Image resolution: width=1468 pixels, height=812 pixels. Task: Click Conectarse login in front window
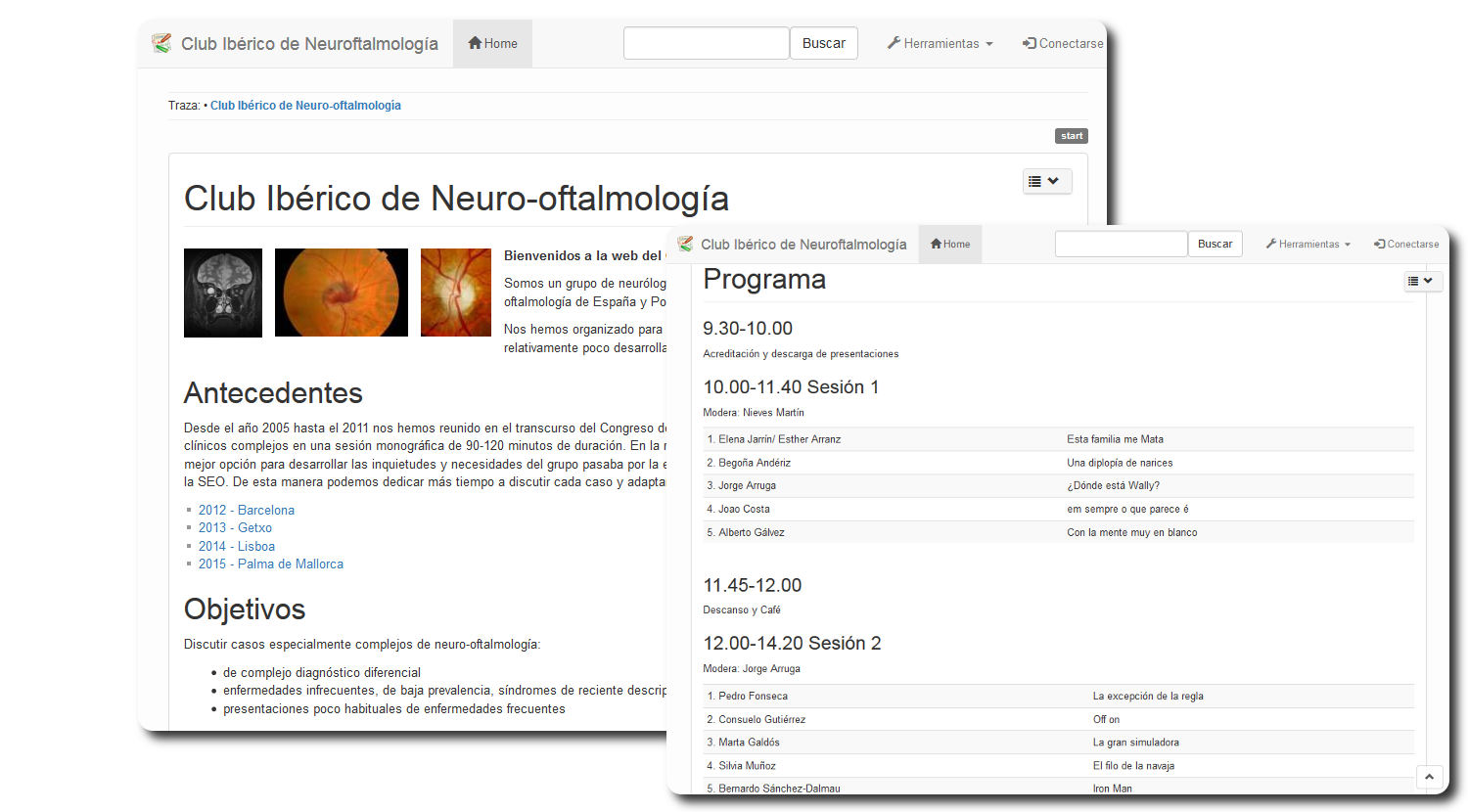coord(1406,245)
